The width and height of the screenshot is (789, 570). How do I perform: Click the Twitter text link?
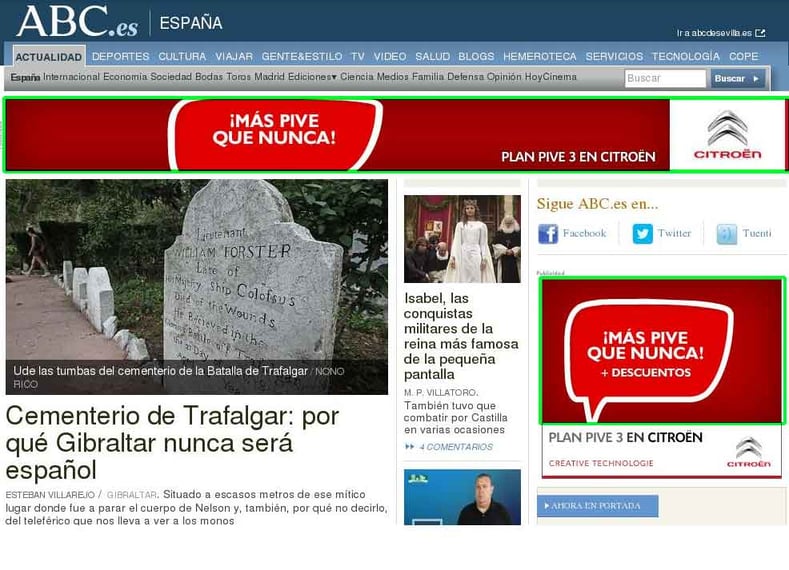[674, 233]
